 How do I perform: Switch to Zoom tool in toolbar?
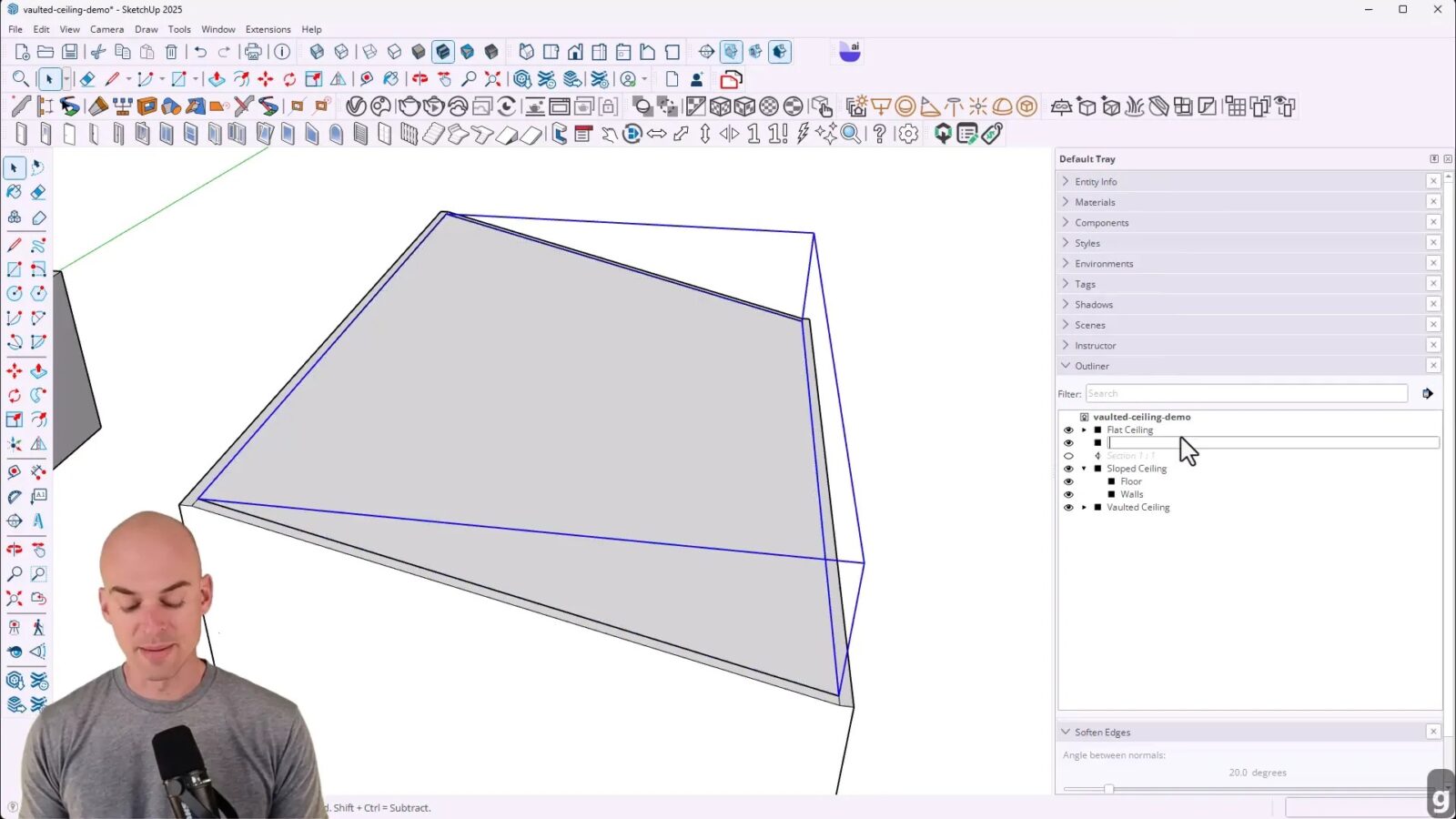(468, 79)
